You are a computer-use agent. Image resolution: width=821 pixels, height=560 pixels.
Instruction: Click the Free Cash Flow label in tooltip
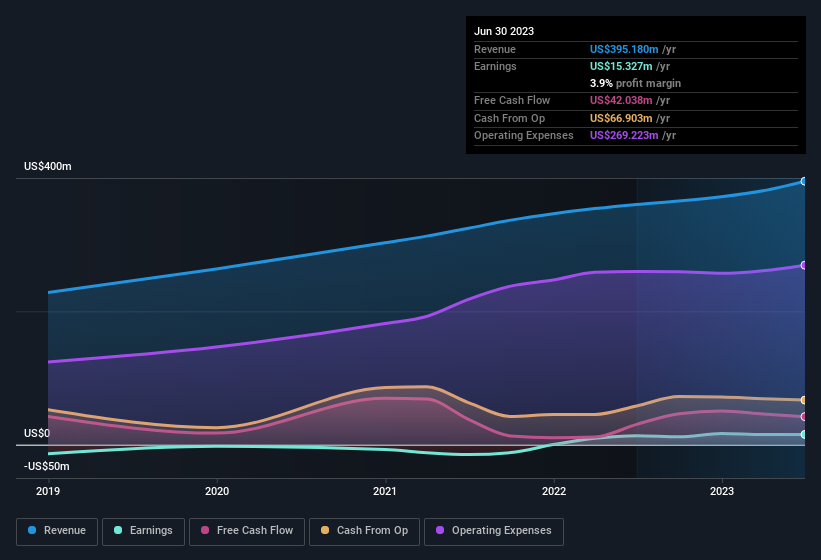(512, 100)
